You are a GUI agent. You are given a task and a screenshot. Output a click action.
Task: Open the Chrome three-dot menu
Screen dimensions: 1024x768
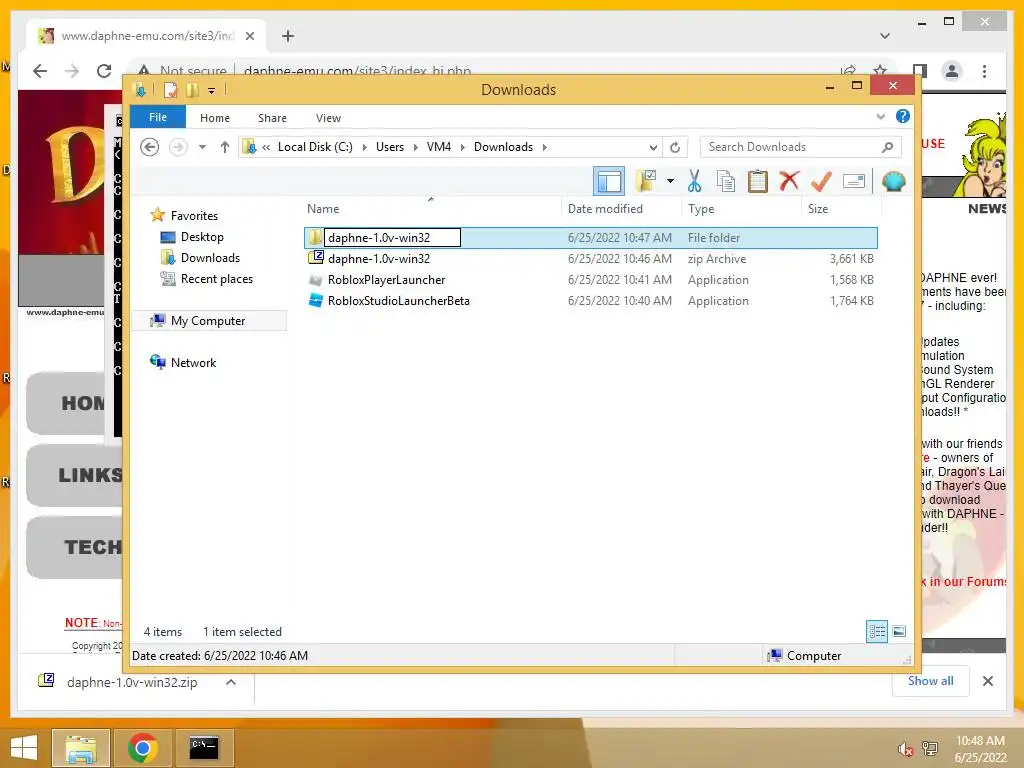tap(984, 71)
